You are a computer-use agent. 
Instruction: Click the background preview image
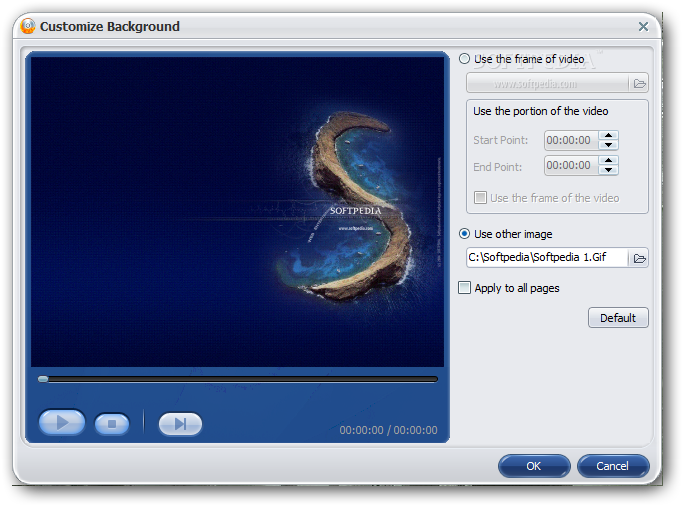pos(237,212)
